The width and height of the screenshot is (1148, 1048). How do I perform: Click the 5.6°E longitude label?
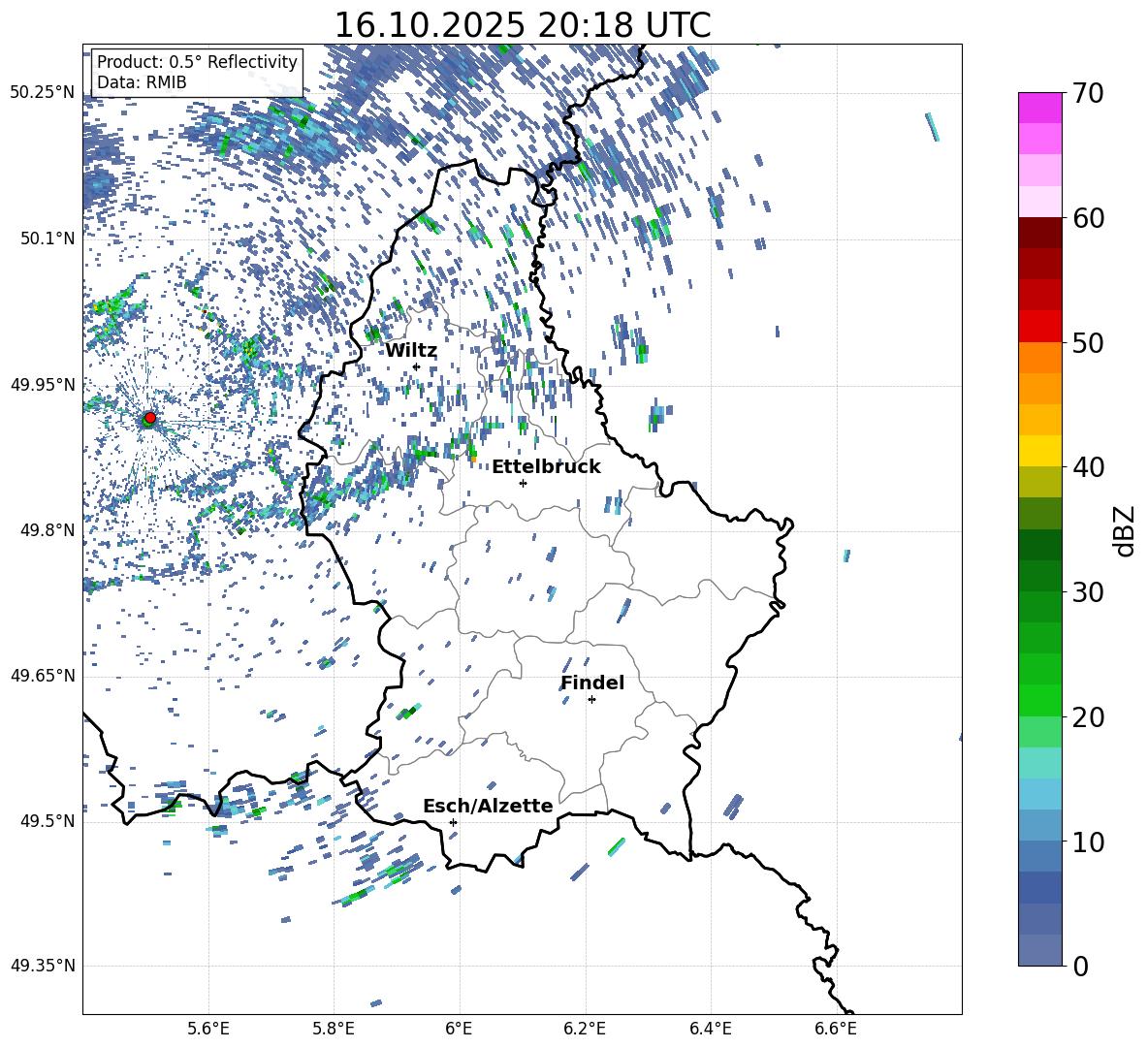click(208, 1029)
